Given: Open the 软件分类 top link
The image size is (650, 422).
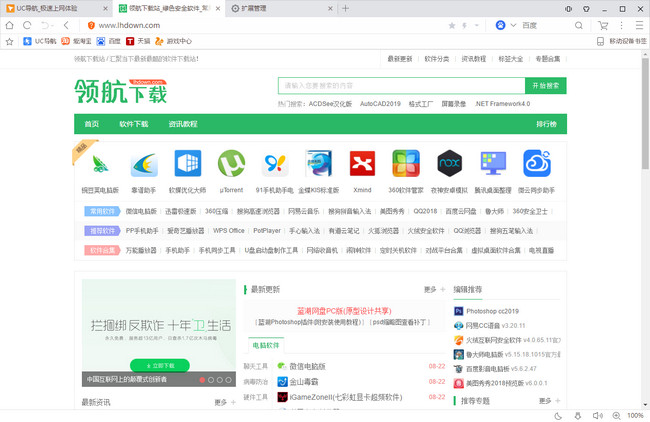Looking at the screenshot, I should (x=437, y=59).
